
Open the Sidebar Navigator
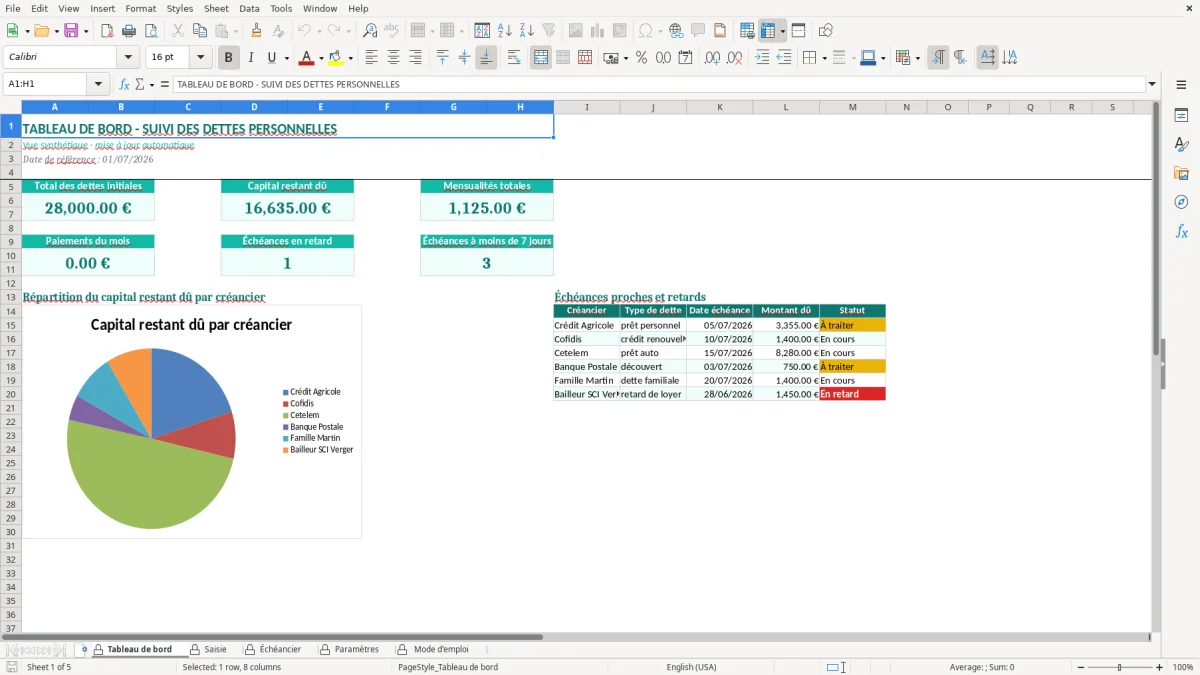pyautogui.click(x=1181, y=202)
